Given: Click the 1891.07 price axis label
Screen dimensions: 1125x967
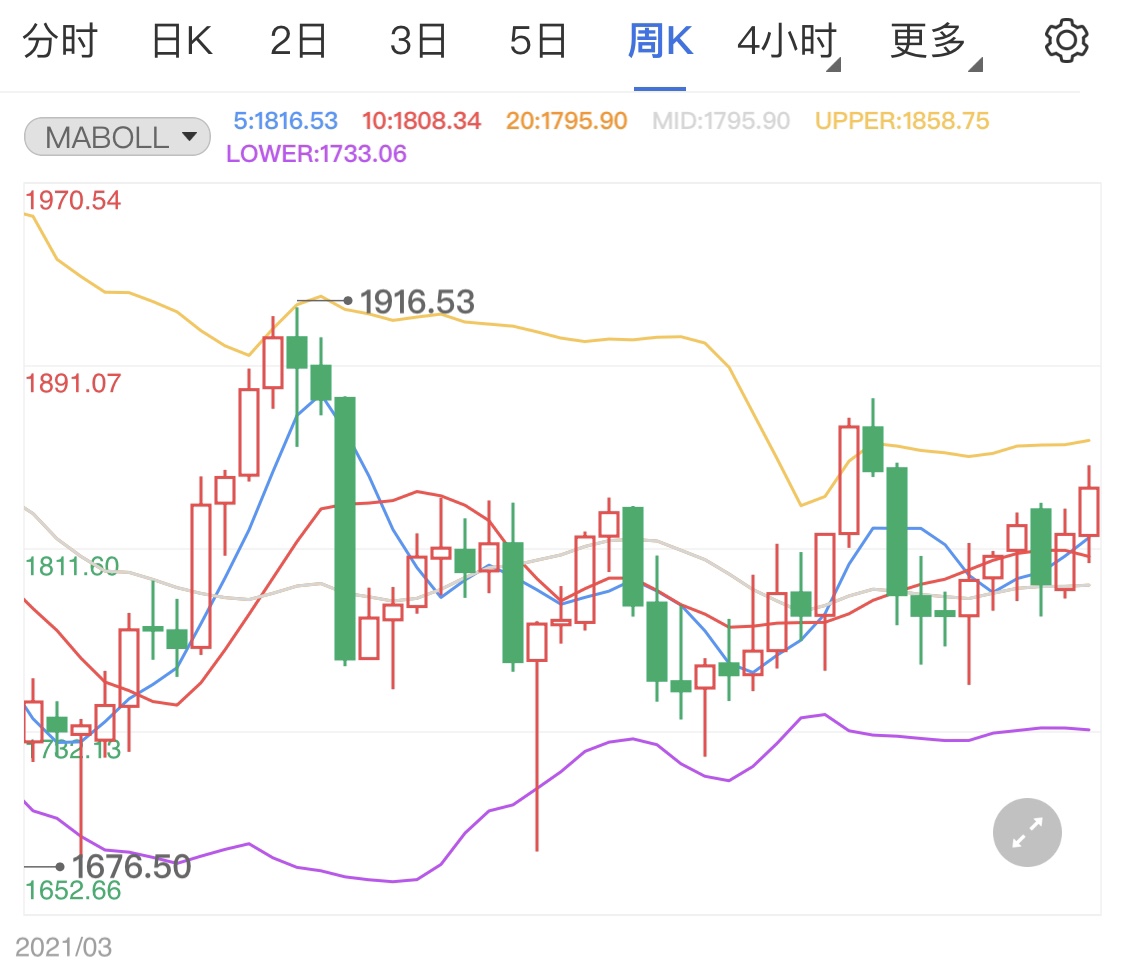Looking at the screenshot, I should coord(73,383).
